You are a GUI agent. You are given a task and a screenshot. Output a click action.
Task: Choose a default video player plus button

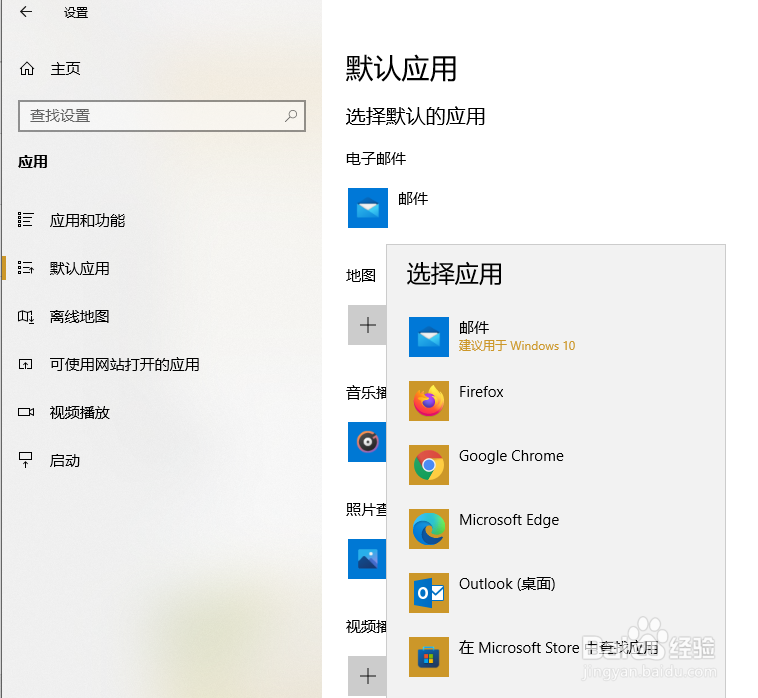(x=367, y=676)
